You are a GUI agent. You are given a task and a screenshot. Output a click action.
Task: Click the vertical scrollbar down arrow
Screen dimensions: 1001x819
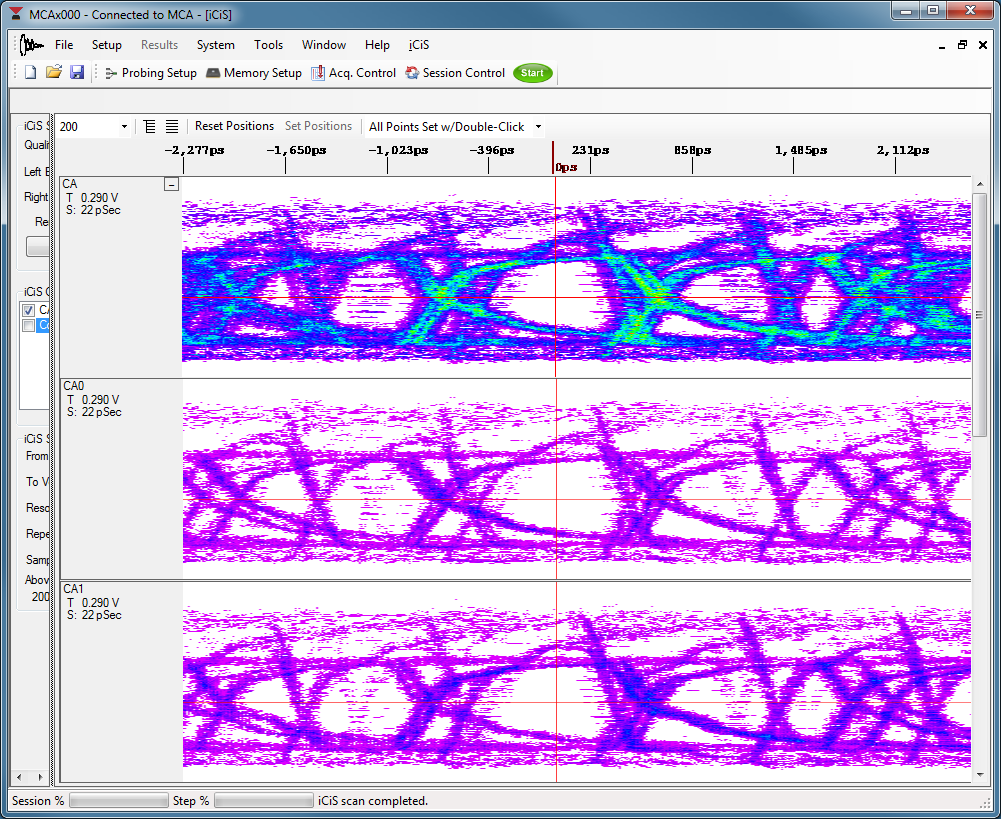click(x=980, y=775)
